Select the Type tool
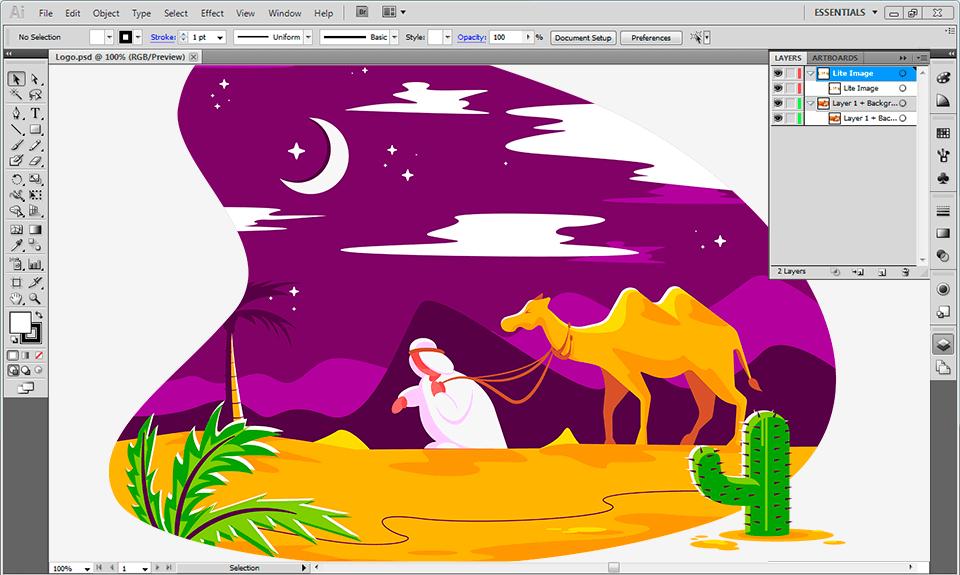Image resolution: width=960 pixels, height=575 pixels. pos(36,113)
